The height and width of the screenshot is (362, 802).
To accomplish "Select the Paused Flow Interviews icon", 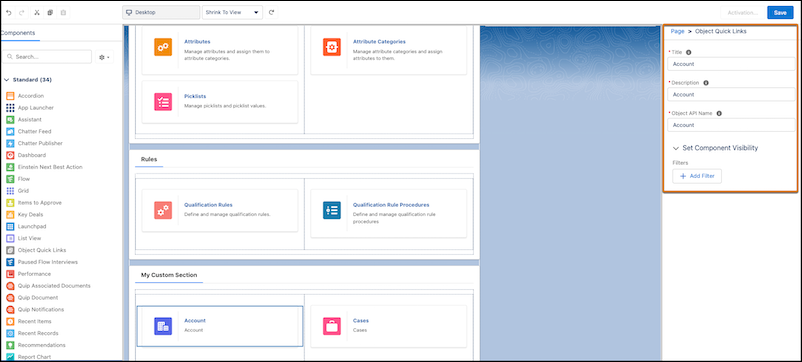I will (x=10, y=262).
